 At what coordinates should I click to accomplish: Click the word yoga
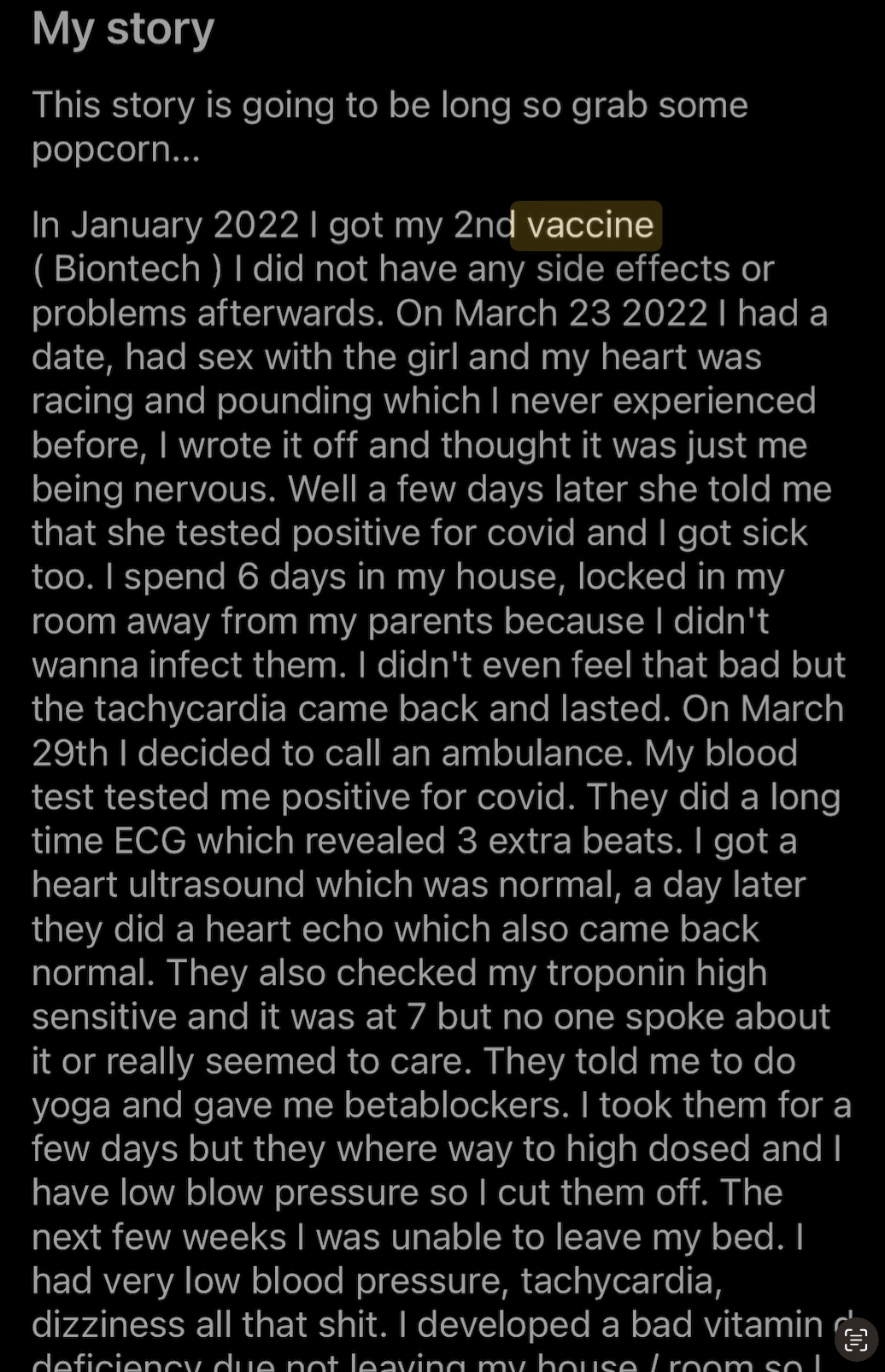tap(71, 1107)
